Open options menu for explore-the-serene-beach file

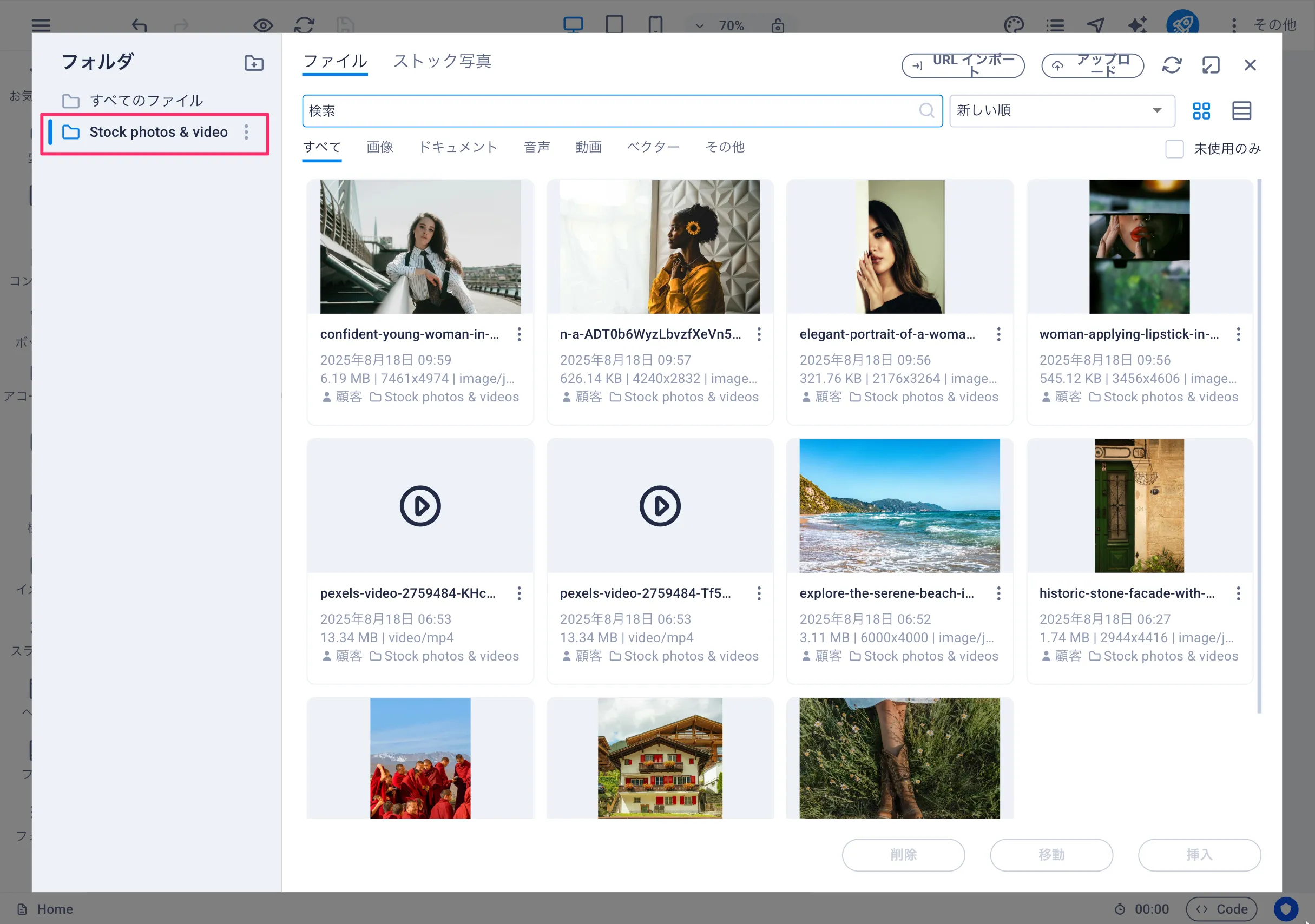(x=998, y=593)
